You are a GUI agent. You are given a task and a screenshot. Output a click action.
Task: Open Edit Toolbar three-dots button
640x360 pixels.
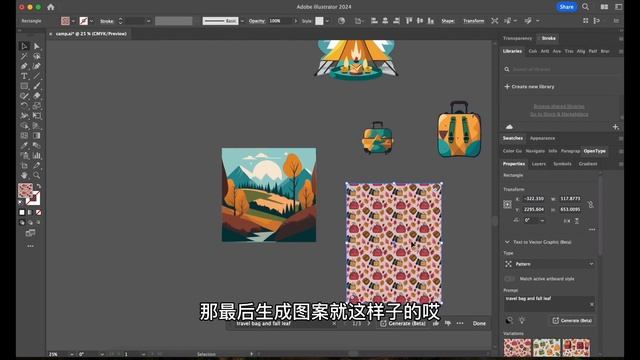click(31, 246)
